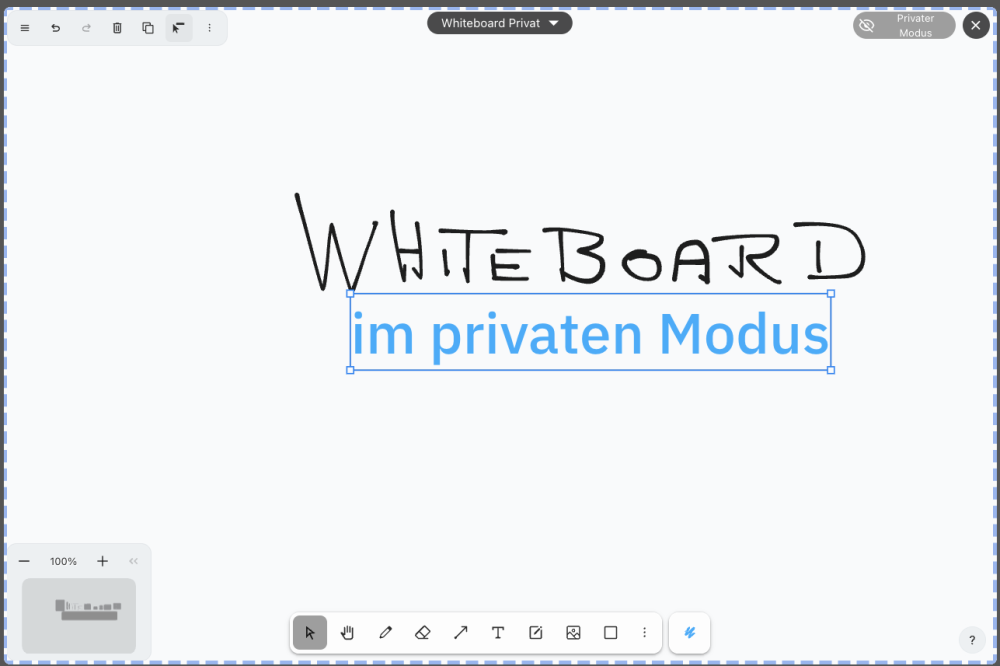Undo the last whiteboard action
1000x666 pixels.
55,28
